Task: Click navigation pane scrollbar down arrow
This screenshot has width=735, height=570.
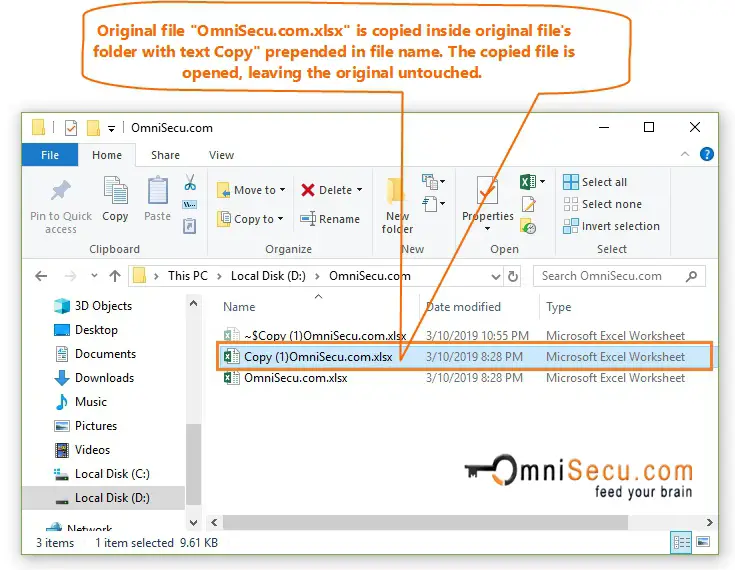Action: tap(193, 522)
